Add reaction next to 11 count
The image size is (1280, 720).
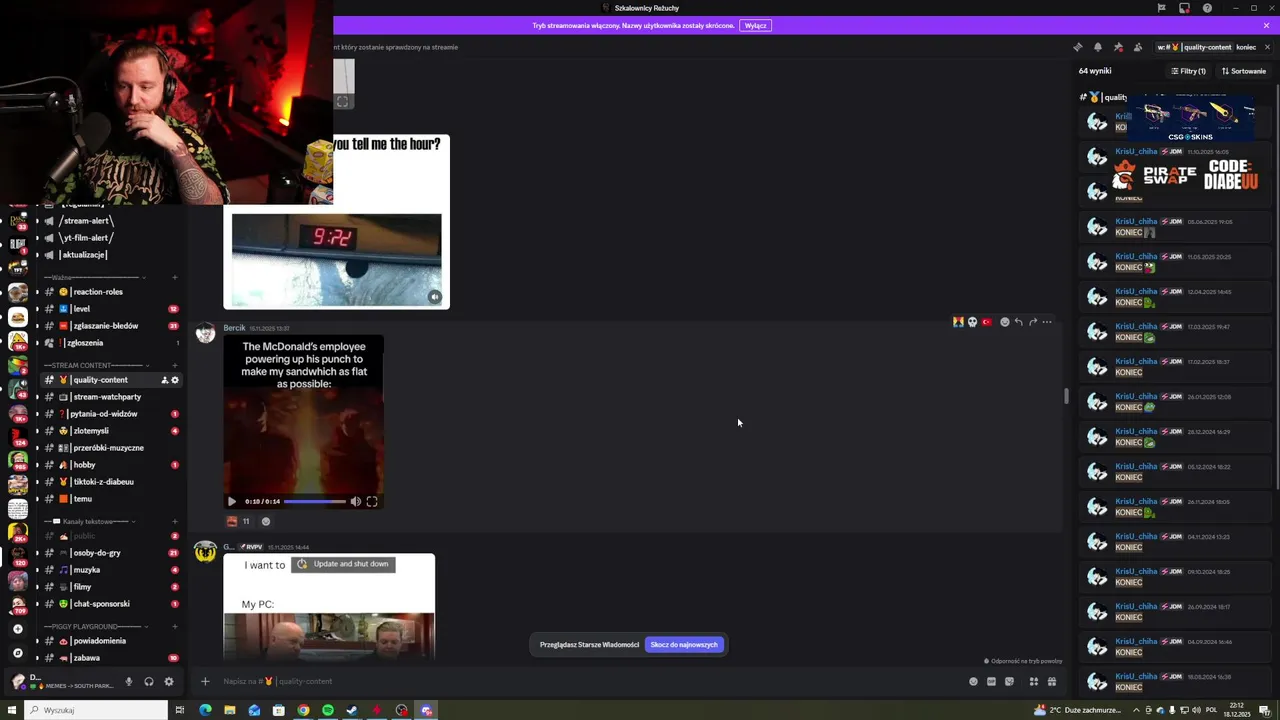266,521
